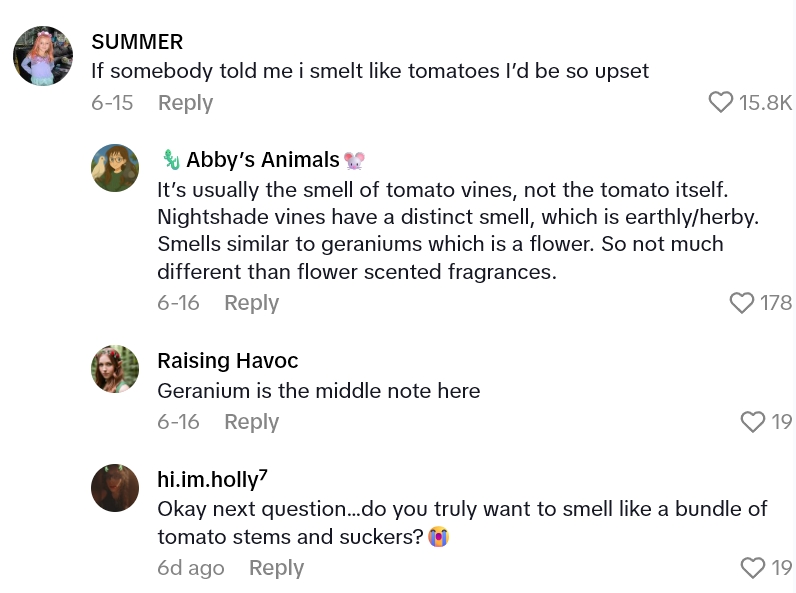Reply to hi.im.holly's comment
Image resolution: width=796 pixels, height=593 pixels.
point(276,568)
